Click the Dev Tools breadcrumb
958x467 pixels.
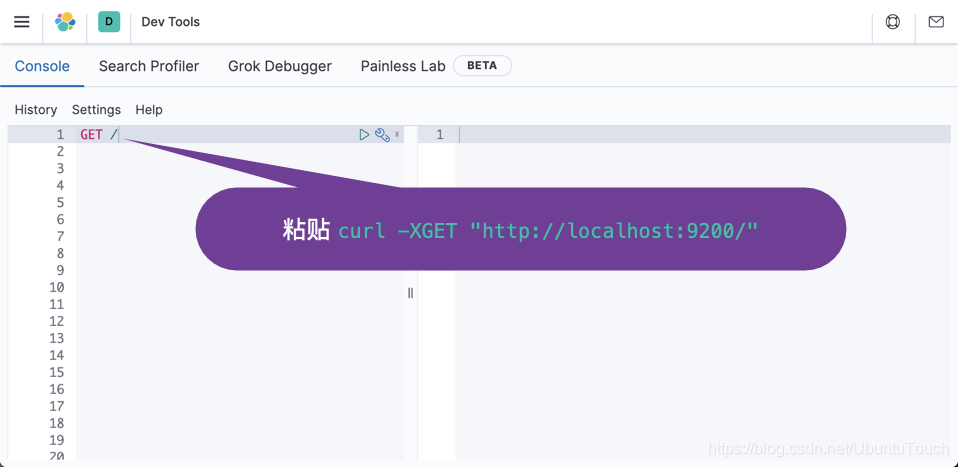click(x=170, y=22)
